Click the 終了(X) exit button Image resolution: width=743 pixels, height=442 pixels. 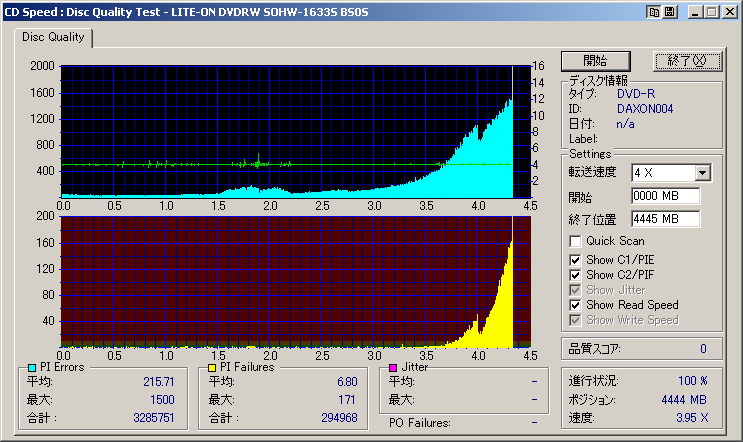[687, 61]
